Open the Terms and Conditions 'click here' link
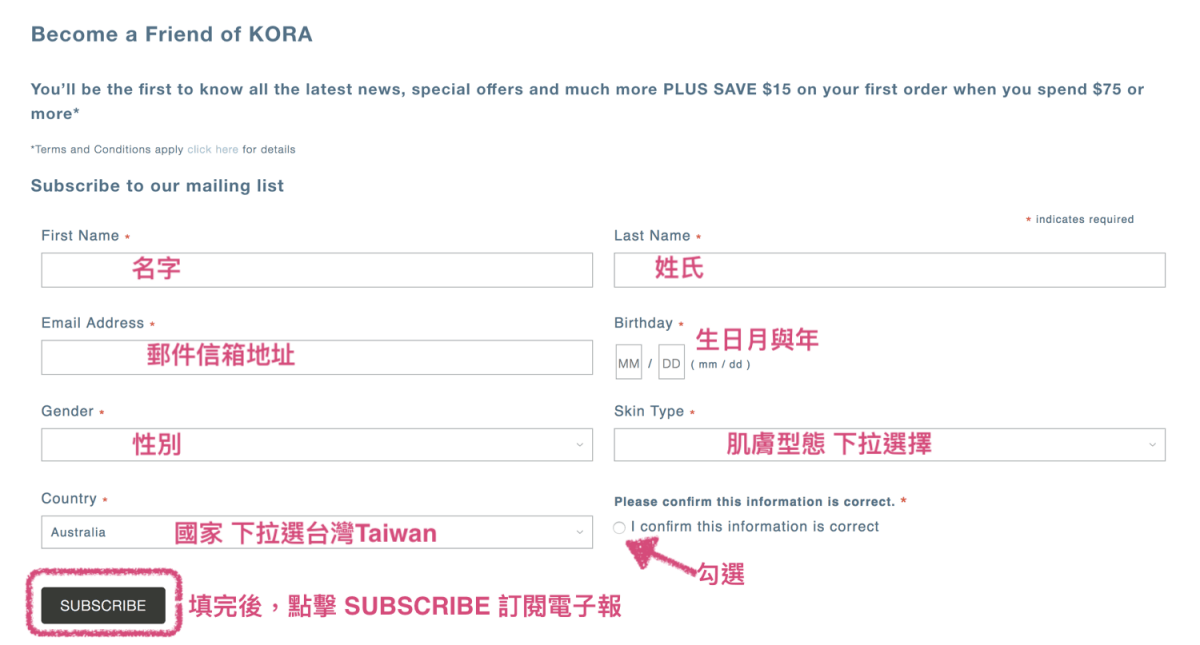The width and height of the screenshot is (1200, 645). click(212, 149)
